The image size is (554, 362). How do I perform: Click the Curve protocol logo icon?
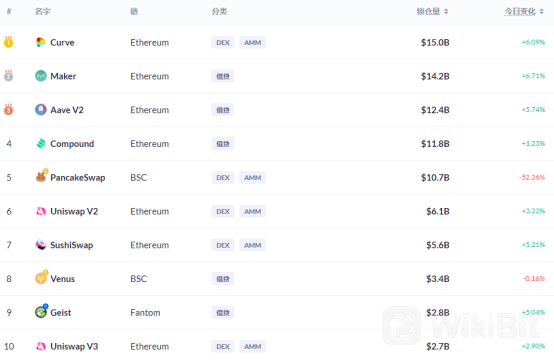tap(41, 42)
